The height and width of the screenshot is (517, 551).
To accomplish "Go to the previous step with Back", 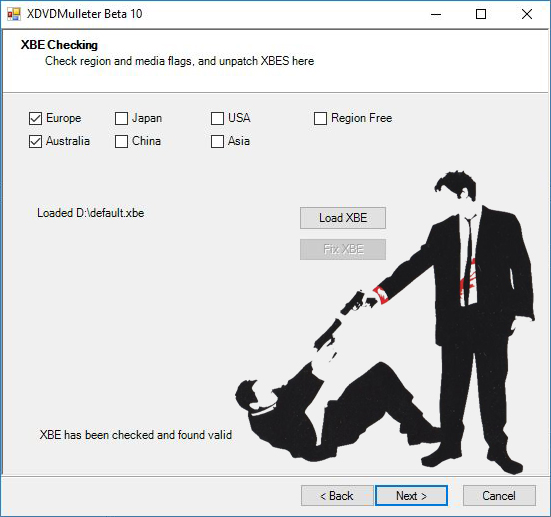I will tap(337, 496).
